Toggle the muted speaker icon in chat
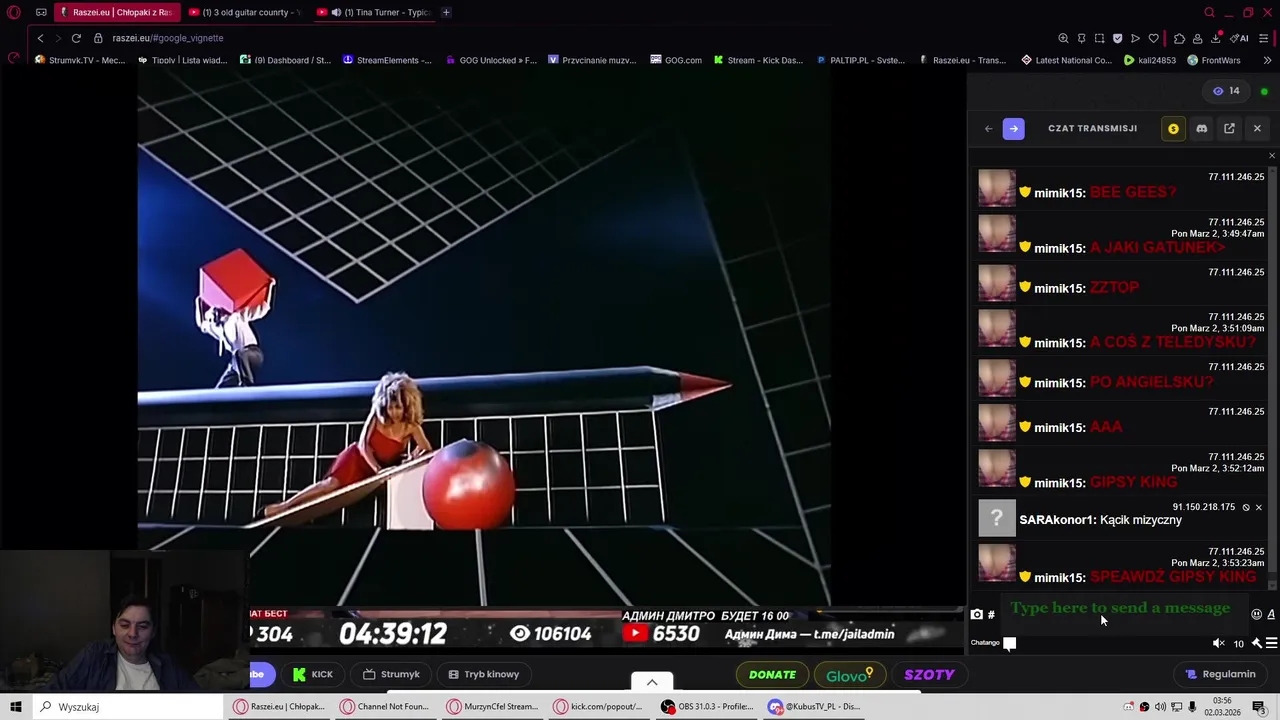 [x=1218, y=644]
